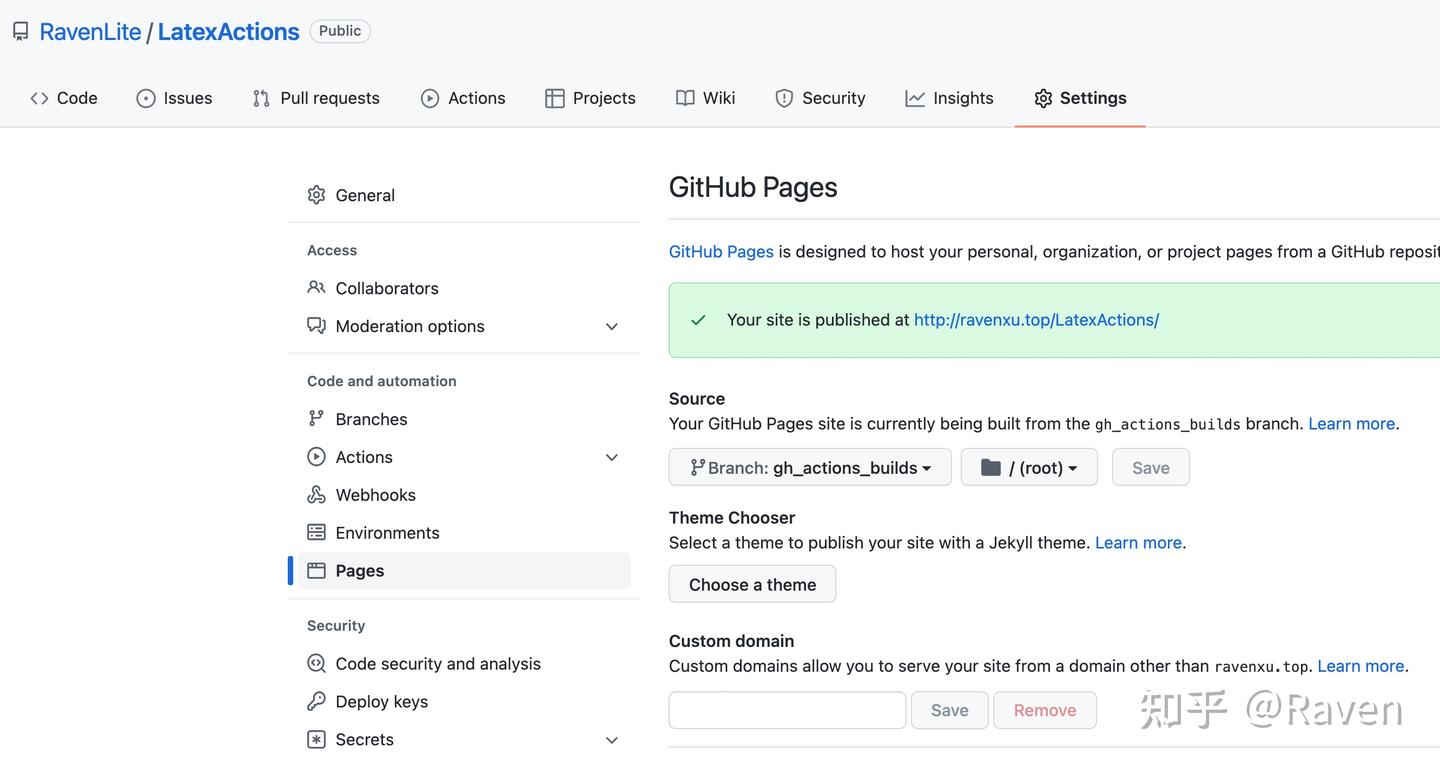
Task: Click the Remove custom domain button
Action: coord(1044,710)
